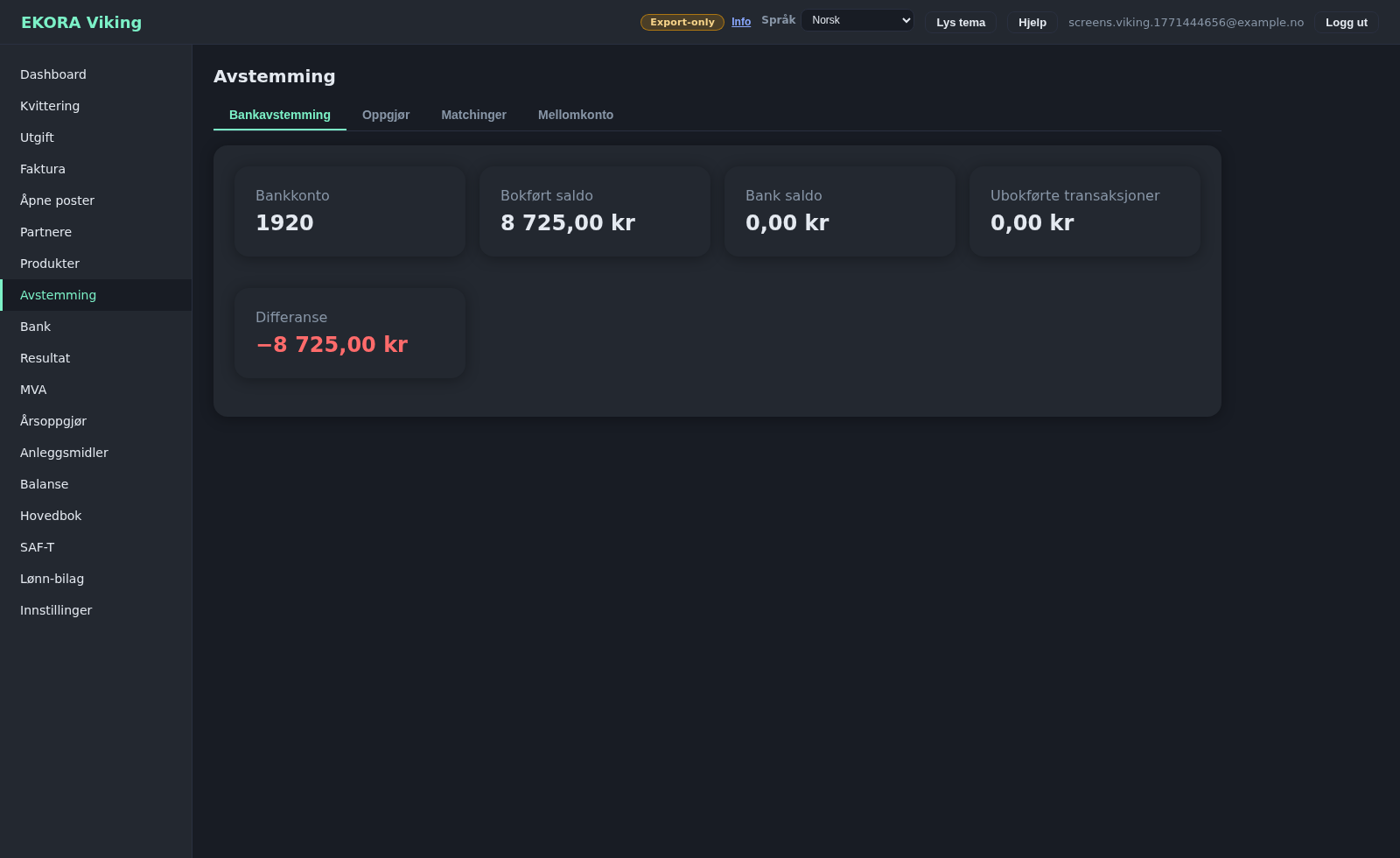
Task: Open the Matchinger tab
Action: tap(473, 115)
